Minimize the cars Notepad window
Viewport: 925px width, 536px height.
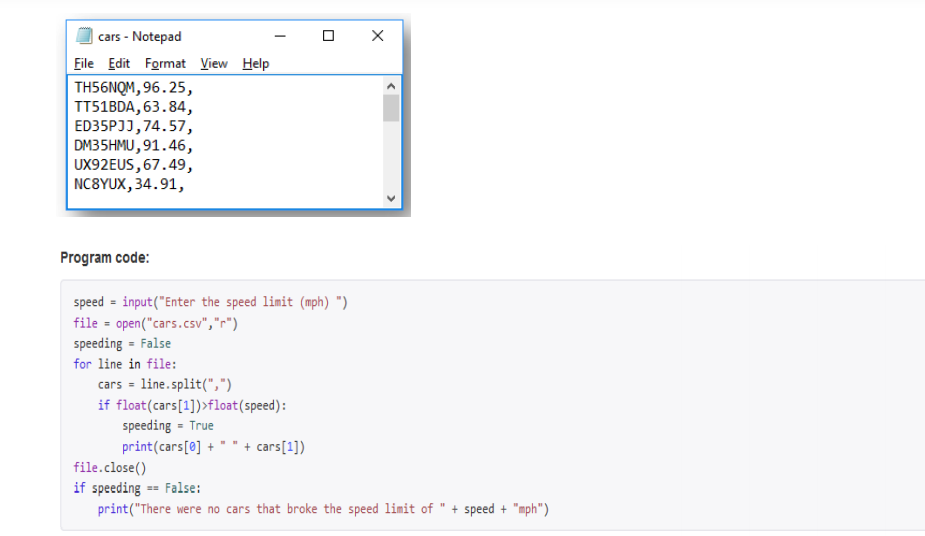click(280, 36)
